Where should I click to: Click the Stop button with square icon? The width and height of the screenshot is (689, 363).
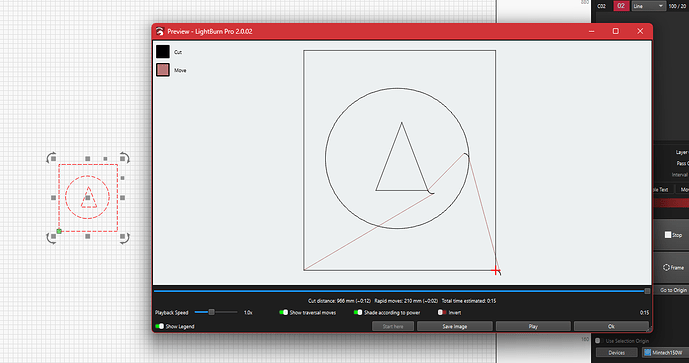tap(672, 235)
